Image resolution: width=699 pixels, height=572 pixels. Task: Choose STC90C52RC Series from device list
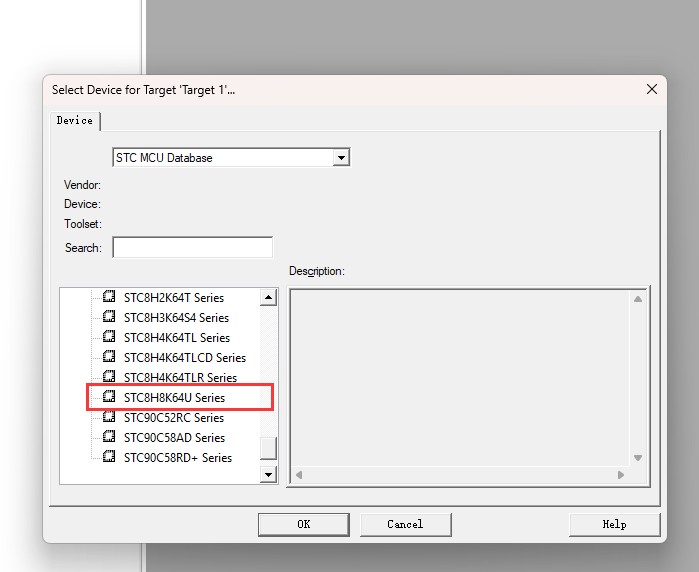(x=174, y=418)
